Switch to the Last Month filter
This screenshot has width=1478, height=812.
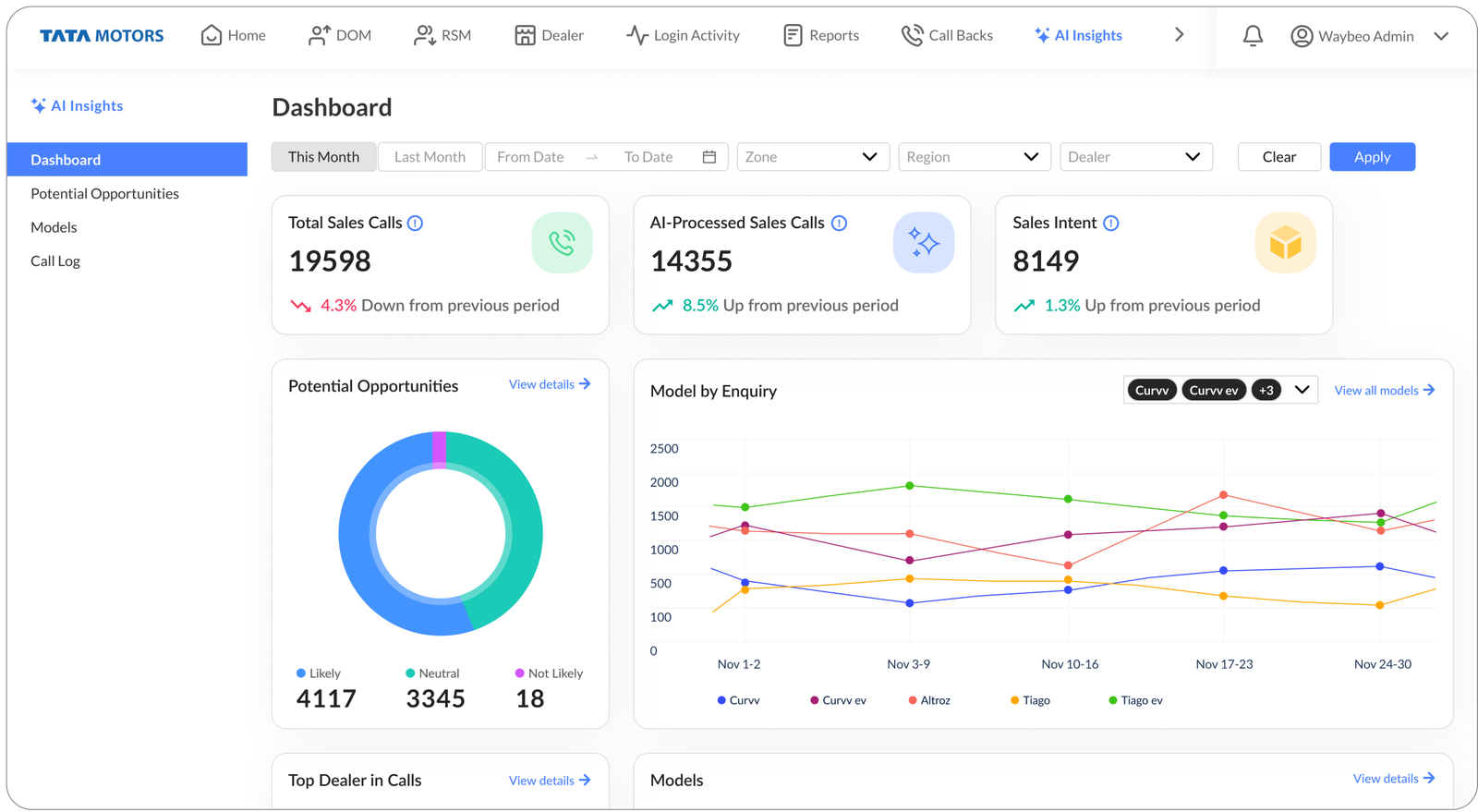coord(430,157)
